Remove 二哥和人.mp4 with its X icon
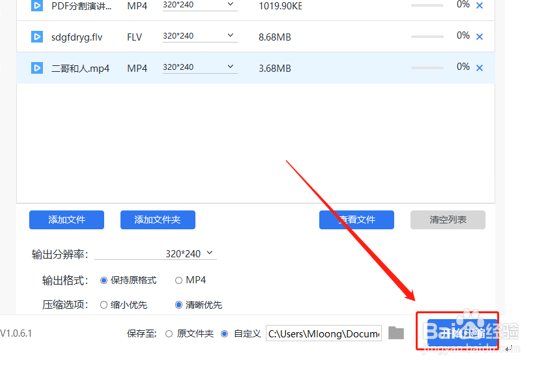Viewport: 551px width, 368px height. click(x=479, y=68)
